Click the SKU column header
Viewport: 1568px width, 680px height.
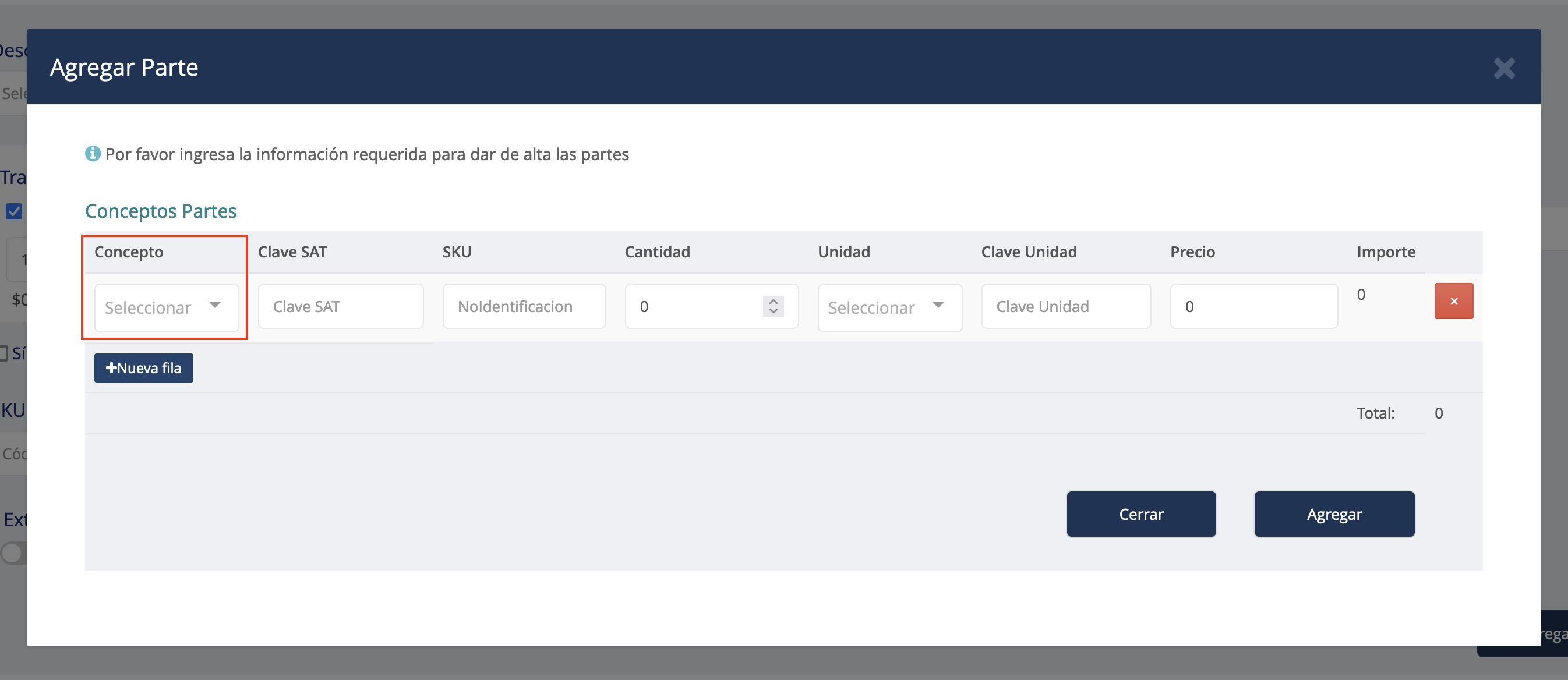457,252
